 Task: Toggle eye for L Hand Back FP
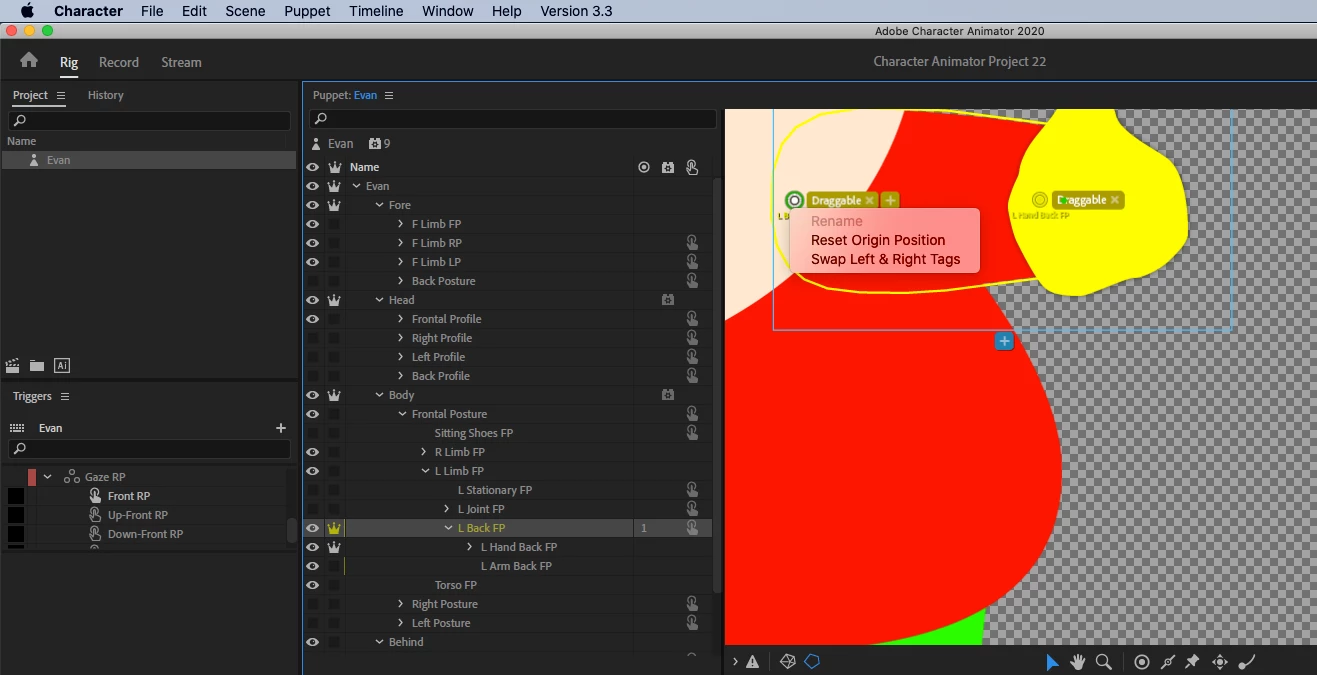coord(312,547)
